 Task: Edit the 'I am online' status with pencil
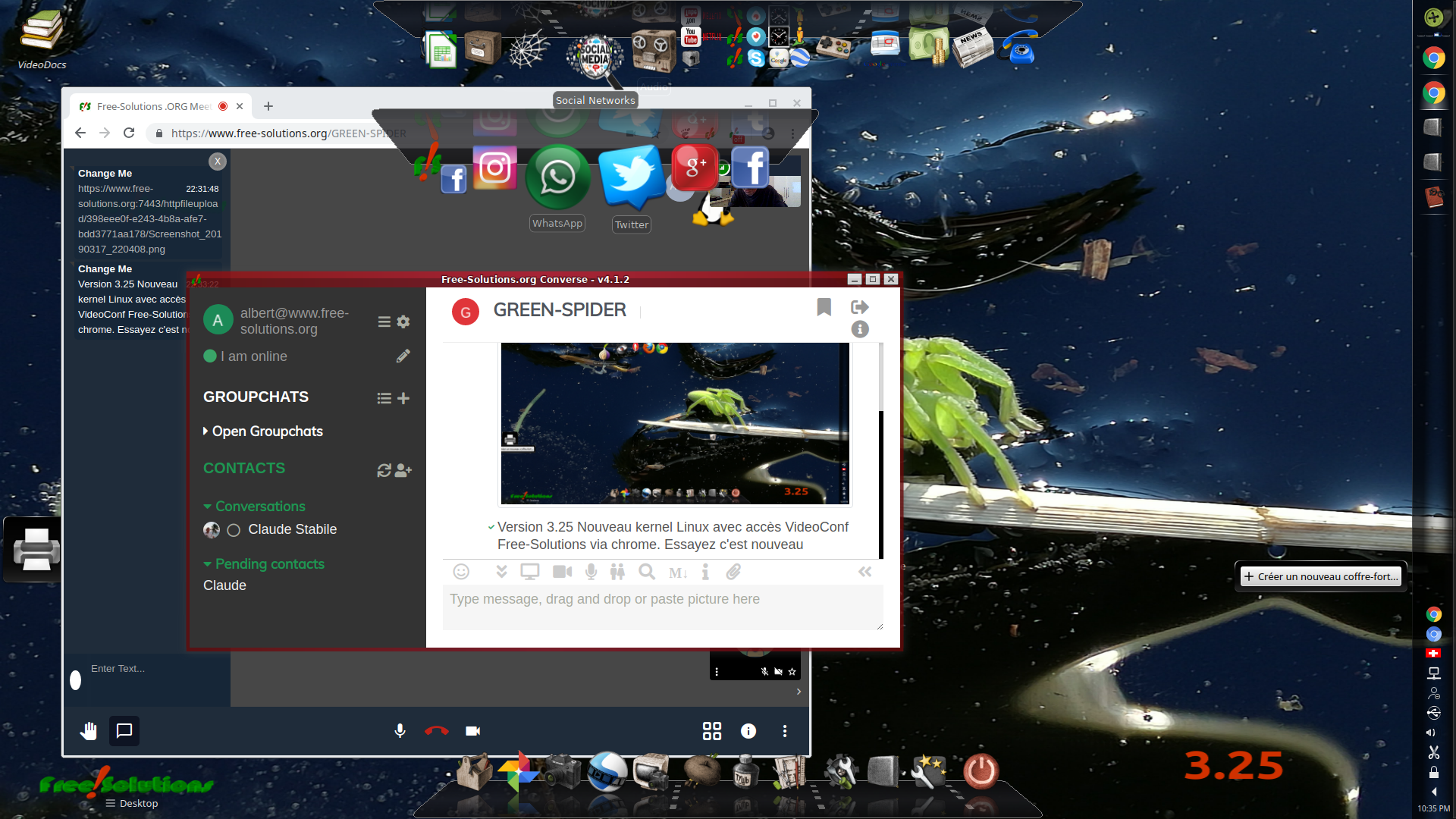click(x=403, y=356)
